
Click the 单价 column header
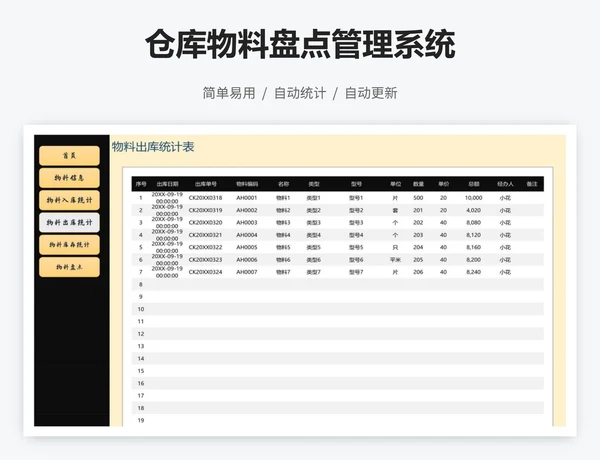click(443, 184)
